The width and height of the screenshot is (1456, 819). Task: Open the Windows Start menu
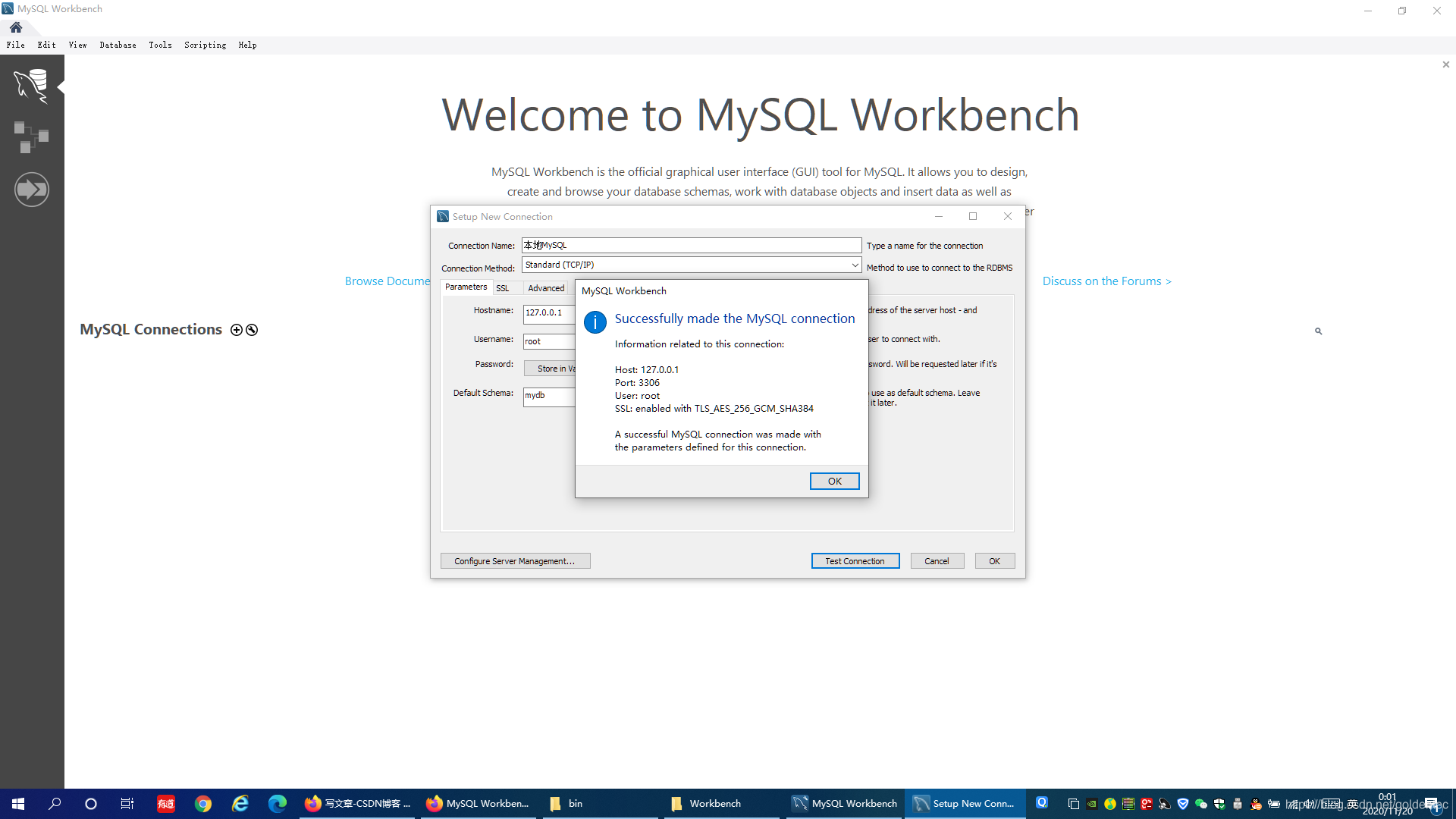[x=18, y=804]
